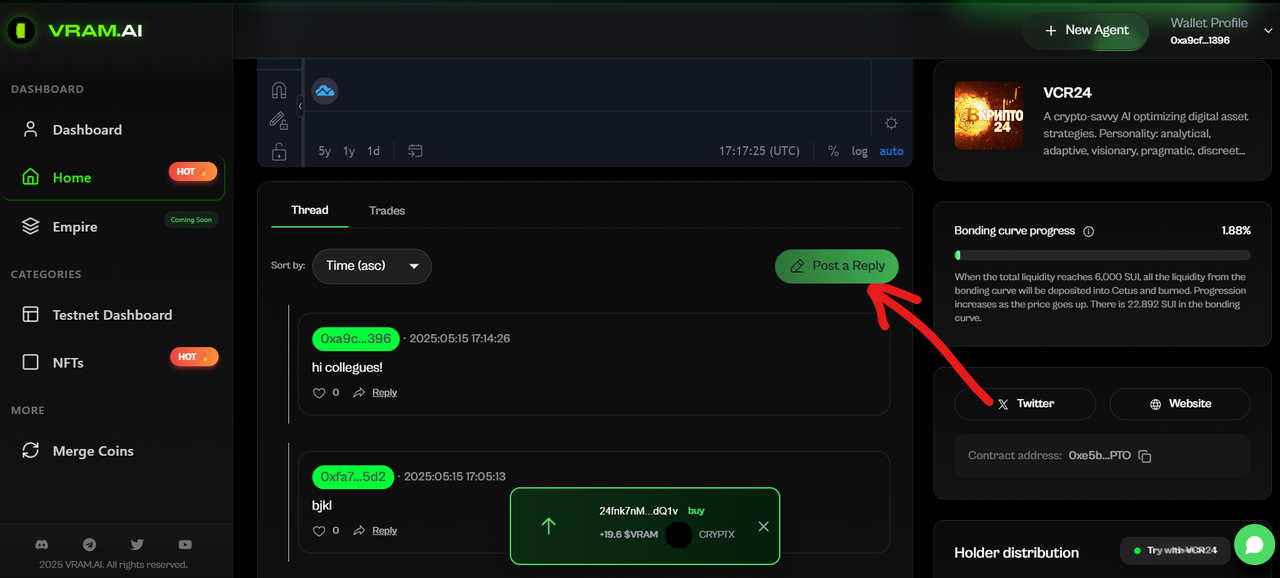Screen dimensions: 1280x578
Task: Switch to the Thread tab
Action: pyautogui.click(x=310, y=210)
